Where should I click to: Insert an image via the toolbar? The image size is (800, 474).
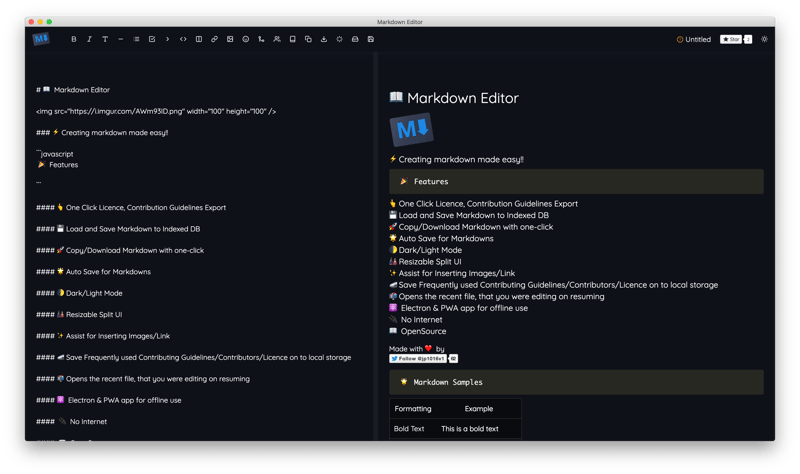(x=230, y=39)
